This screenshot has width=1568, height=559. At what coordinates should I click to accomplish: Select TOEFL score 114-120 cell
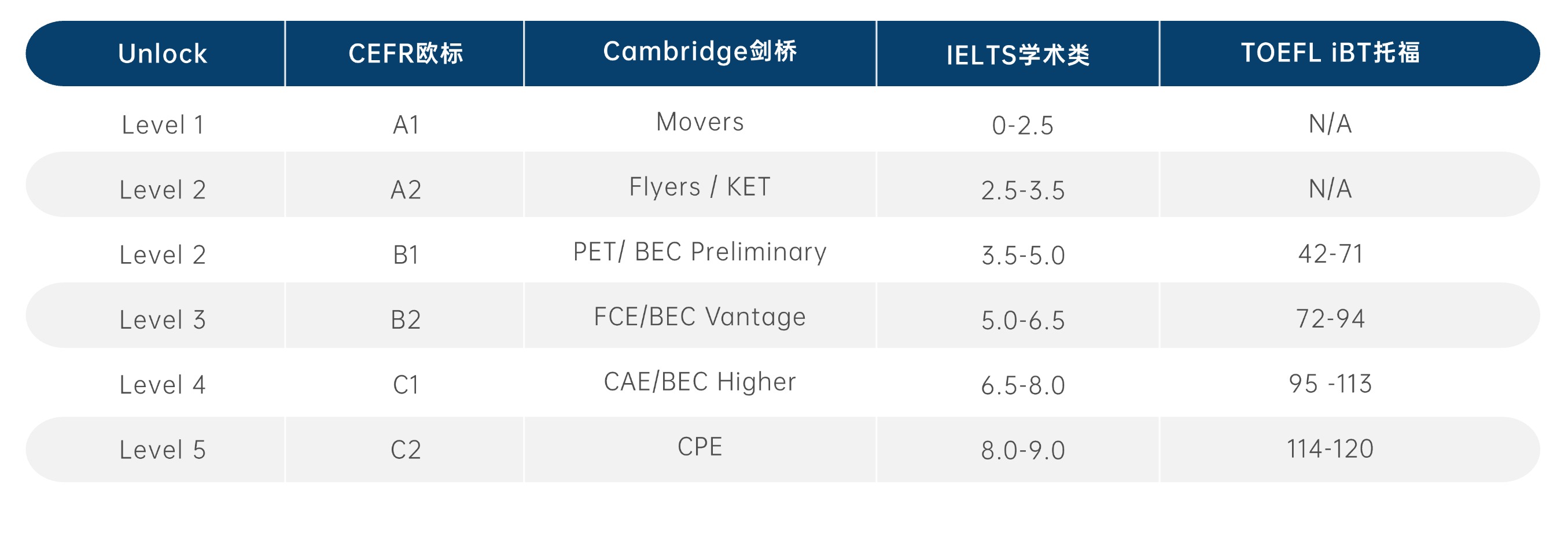point(1331,449)
